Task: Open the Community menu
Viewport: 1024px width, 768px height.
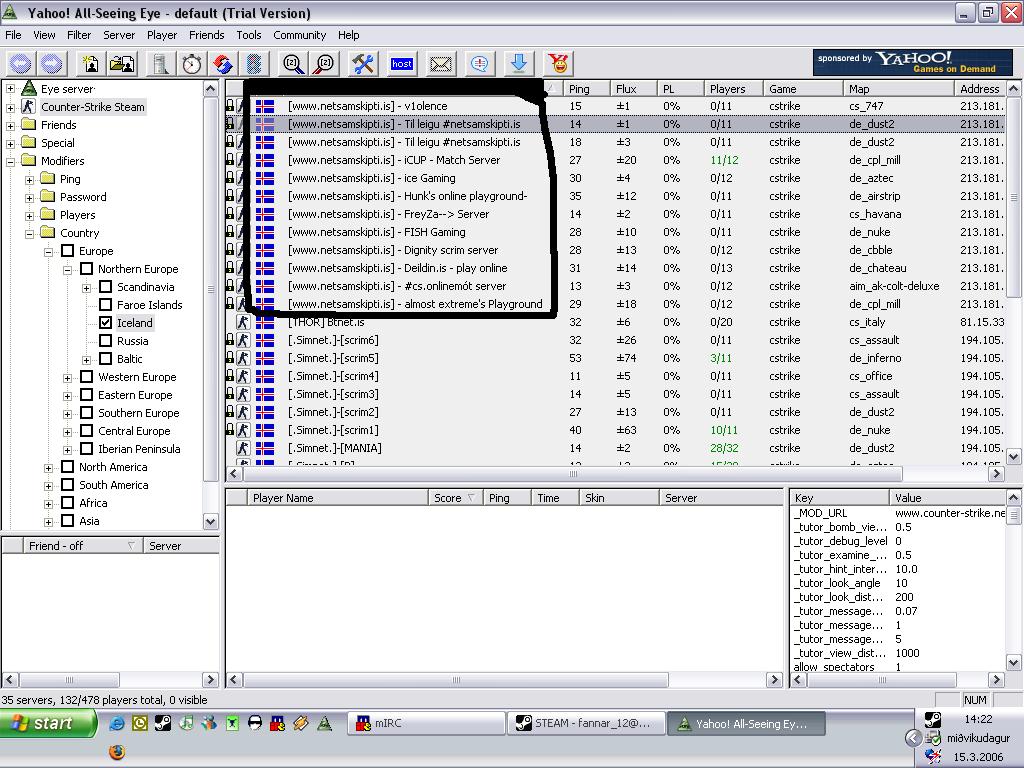Action: [x=300, y=35]
